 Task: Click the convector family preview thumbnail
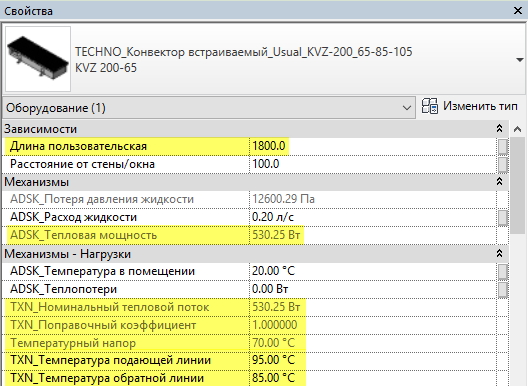(38, 59)
